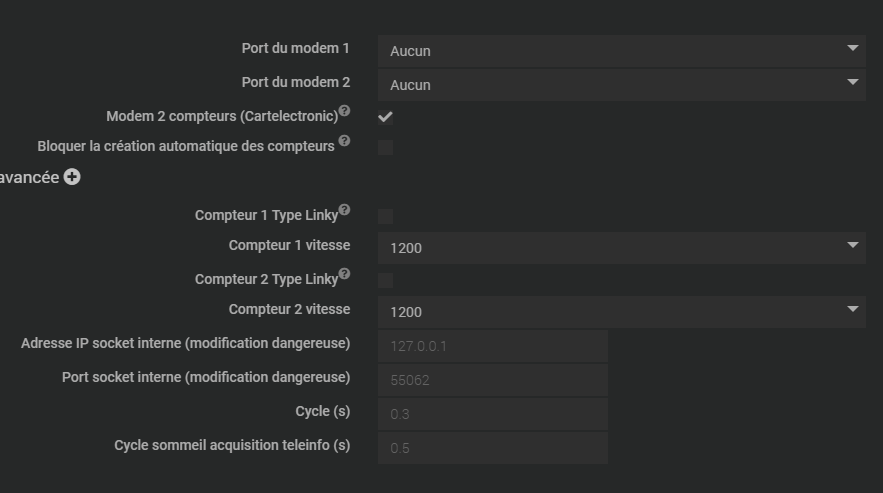Screen dimensions: 883x493
Task: Click the Compteur 2 vitesse label
Action: 289,310
